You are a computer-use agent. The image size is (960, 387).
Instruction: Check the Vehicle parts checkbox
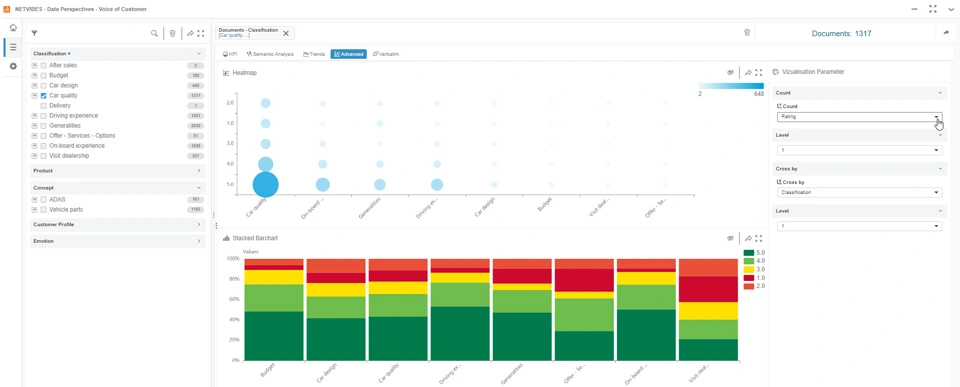click(x=43, y=209)
